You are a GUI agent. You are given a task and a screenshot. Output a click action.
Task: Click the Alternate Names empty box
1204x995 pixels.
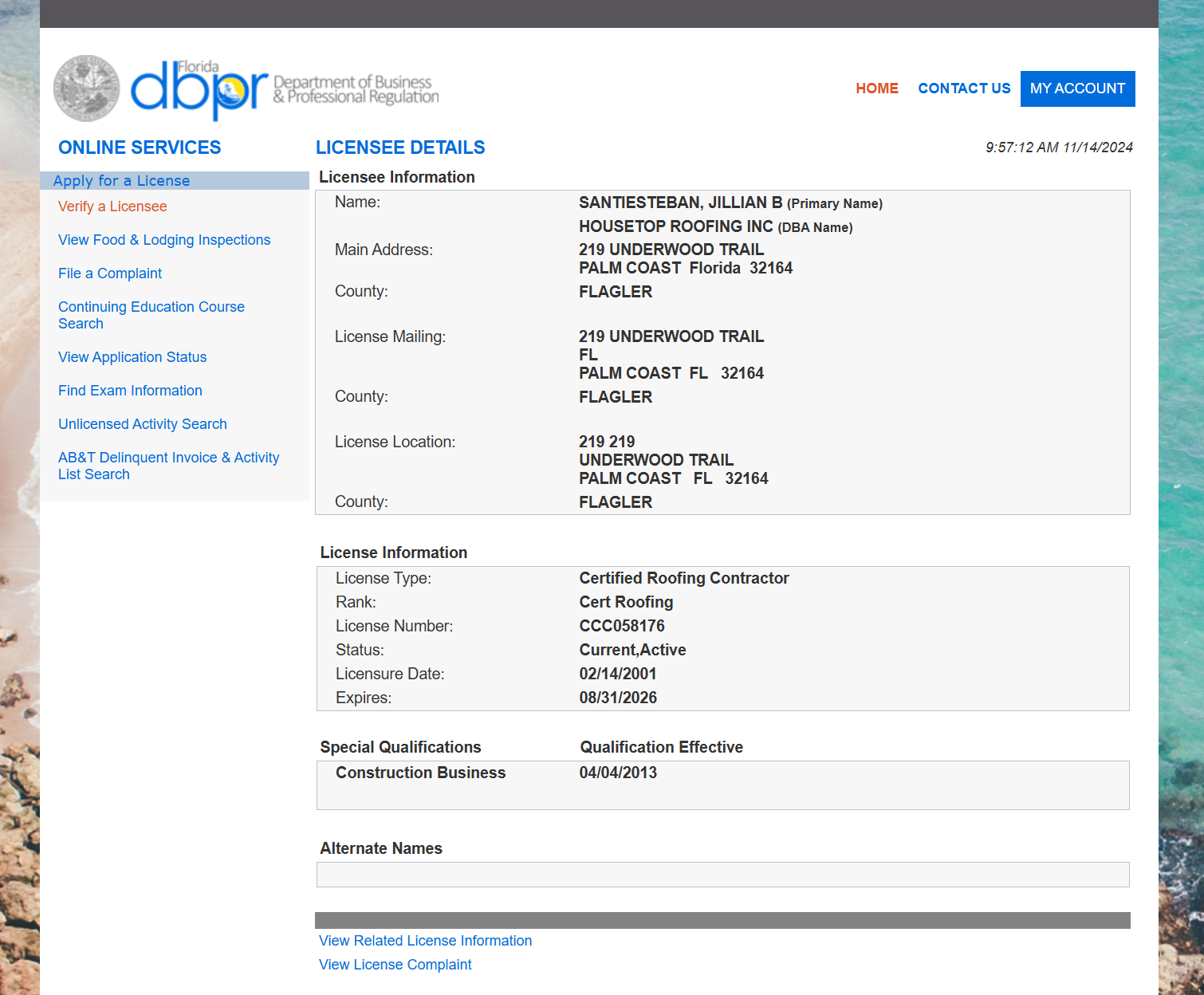tap(722, 875)
